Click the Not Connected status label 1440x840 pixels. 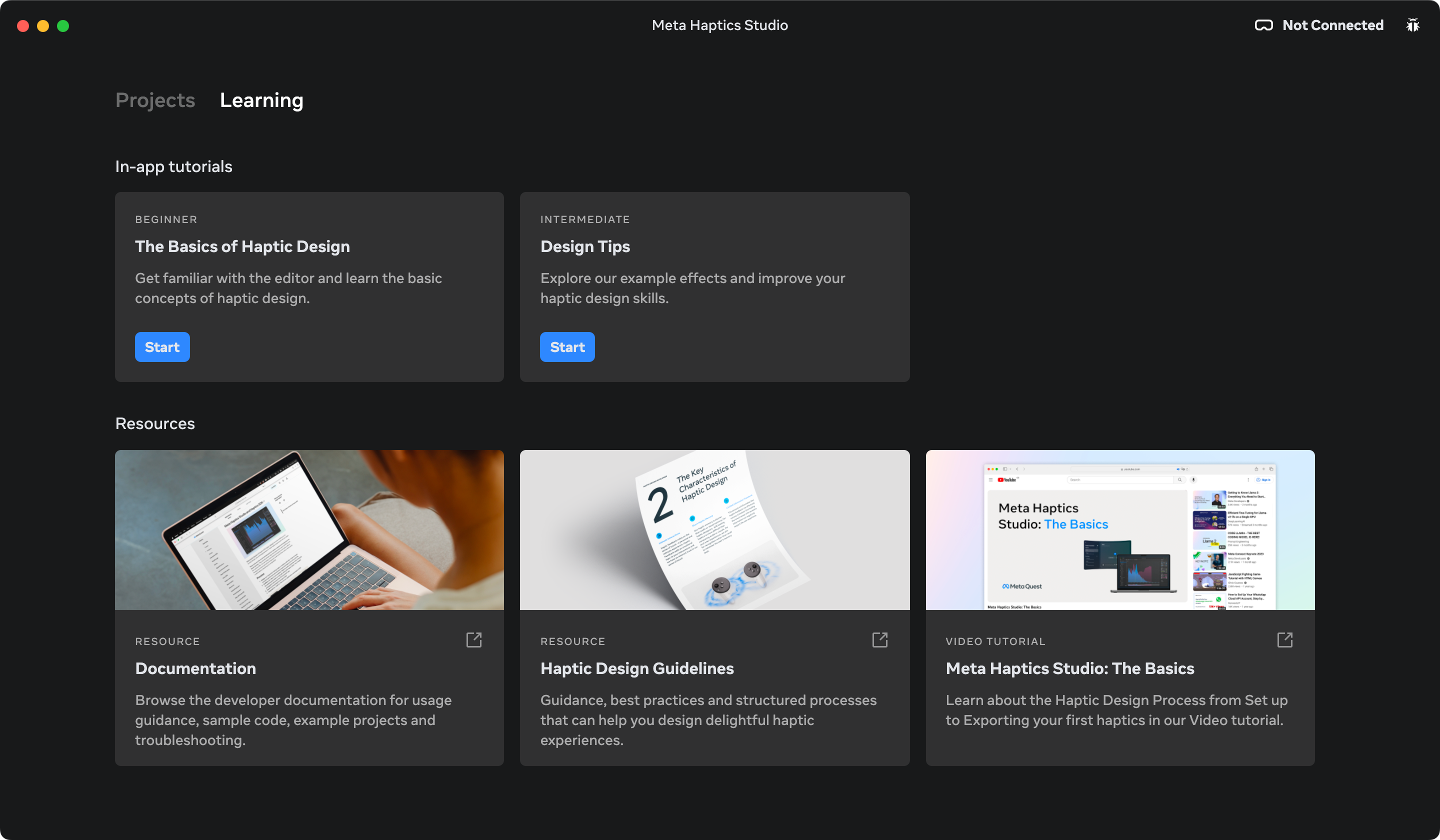(1332, 25)
